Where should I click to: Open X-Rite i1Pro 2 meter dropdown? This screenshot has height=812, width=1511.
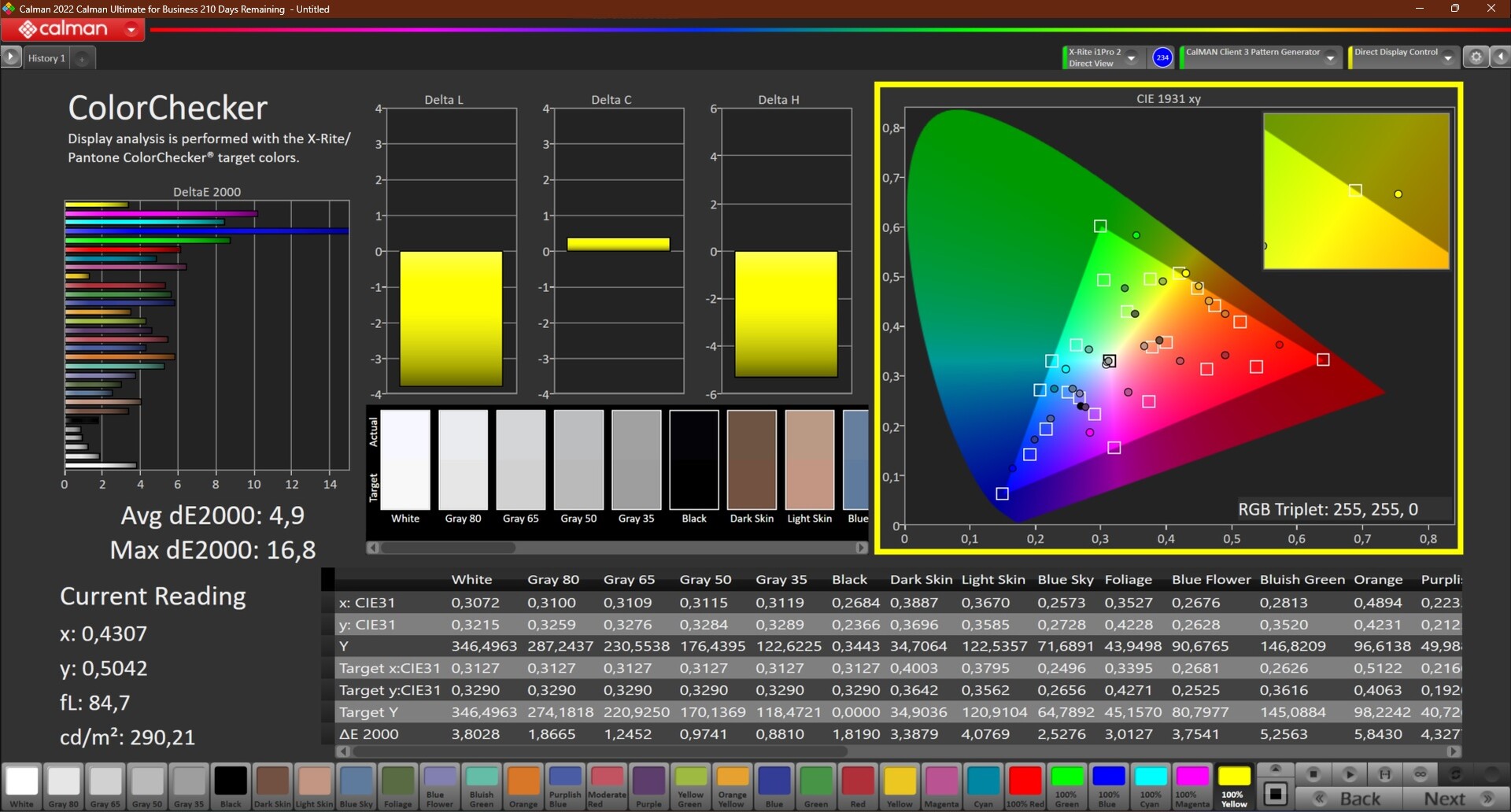click(x=1131, y=57)
